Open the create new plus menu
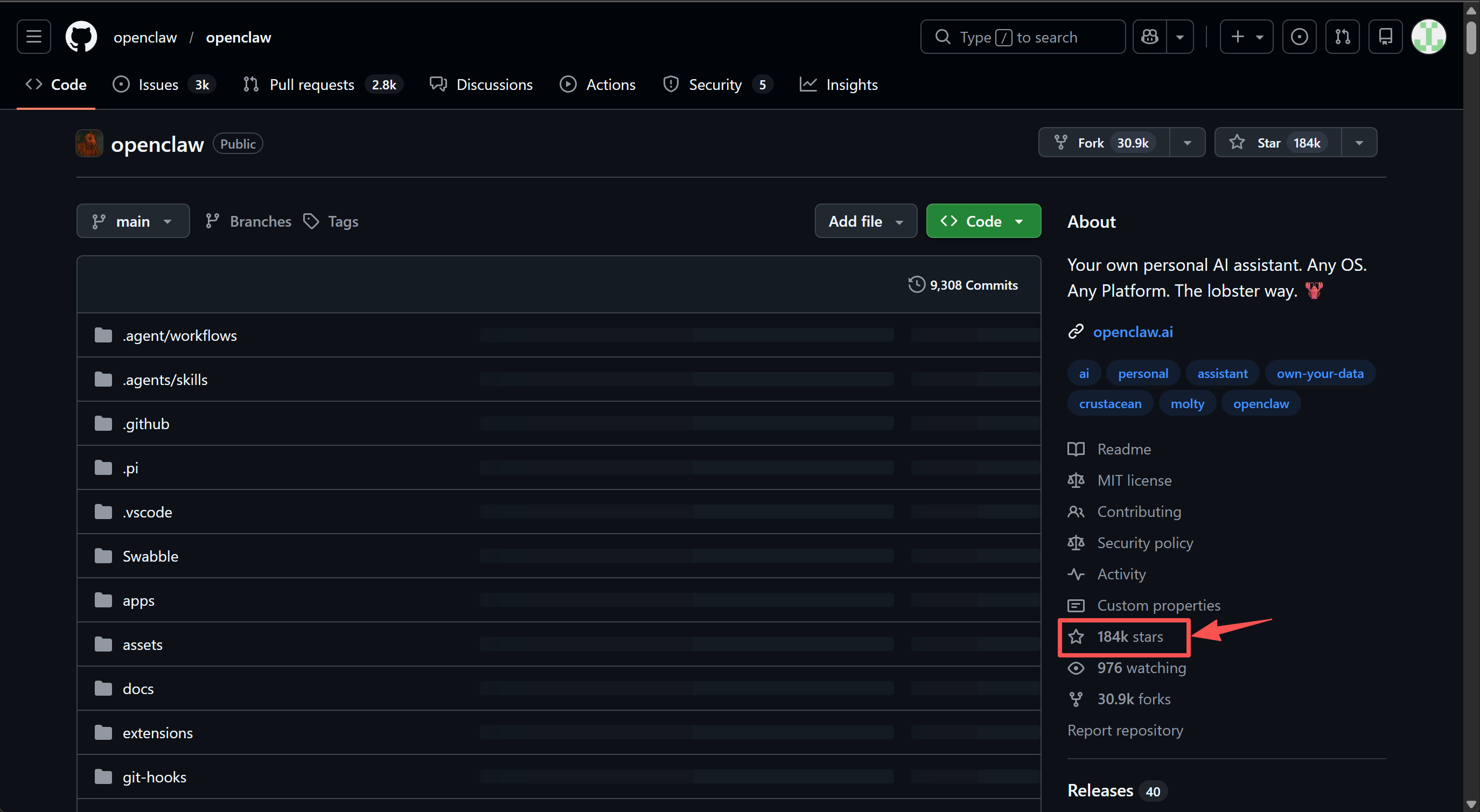Screen dimensions: 1480x812 coord(1246,37)
